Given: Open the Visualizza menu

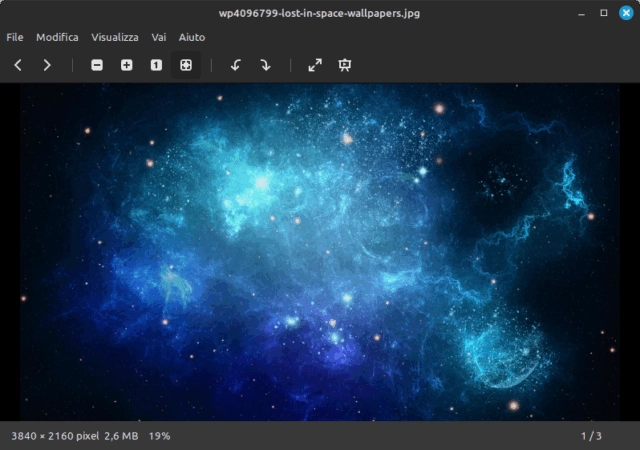Looking at the screenshot, I should pyautogui.click(x=115, y=37).
